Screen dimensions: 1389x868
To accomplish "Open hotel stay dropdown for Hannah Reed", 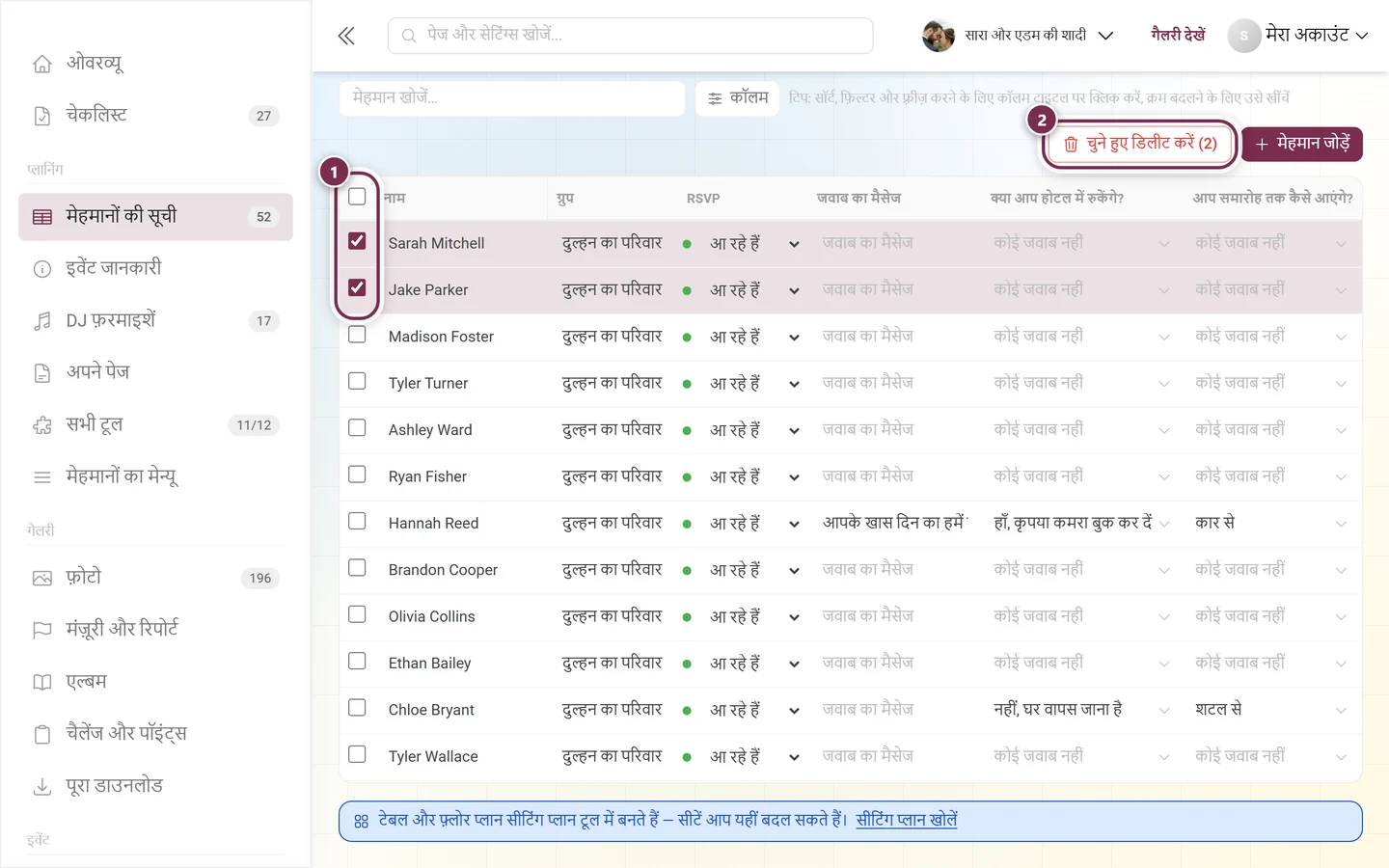I will 1164,524.
